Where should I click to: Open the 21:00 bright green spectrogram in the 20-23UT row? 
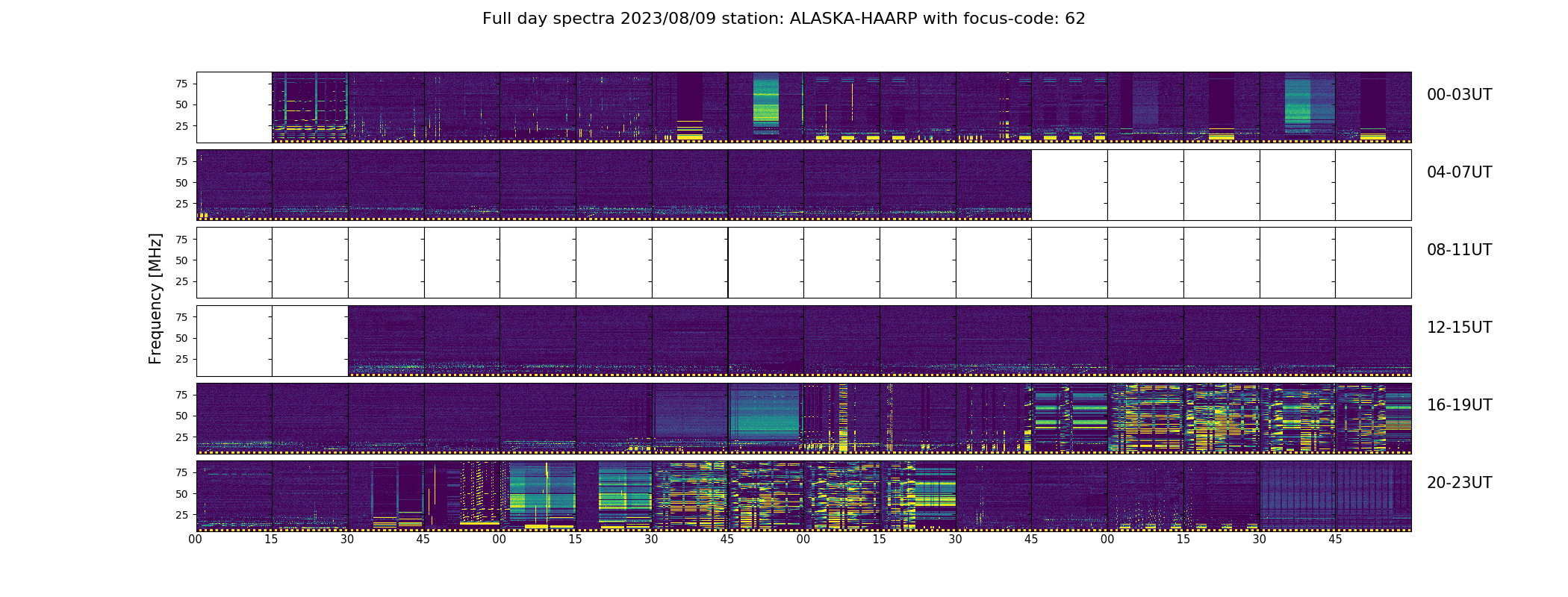(x=538, y=496)
